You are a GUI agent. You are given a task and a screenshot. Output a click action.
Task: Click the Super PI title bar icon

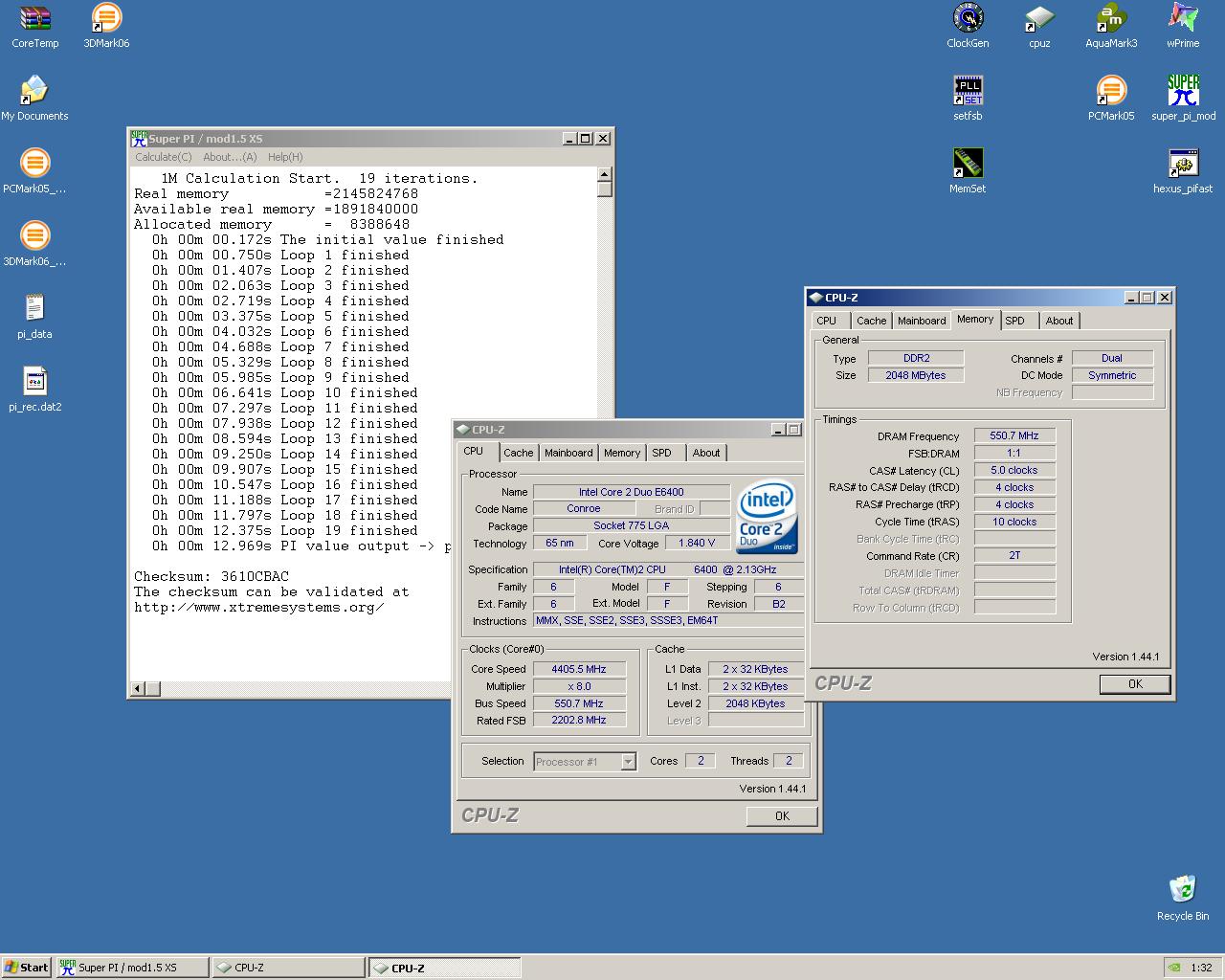(x=140, y=138)
